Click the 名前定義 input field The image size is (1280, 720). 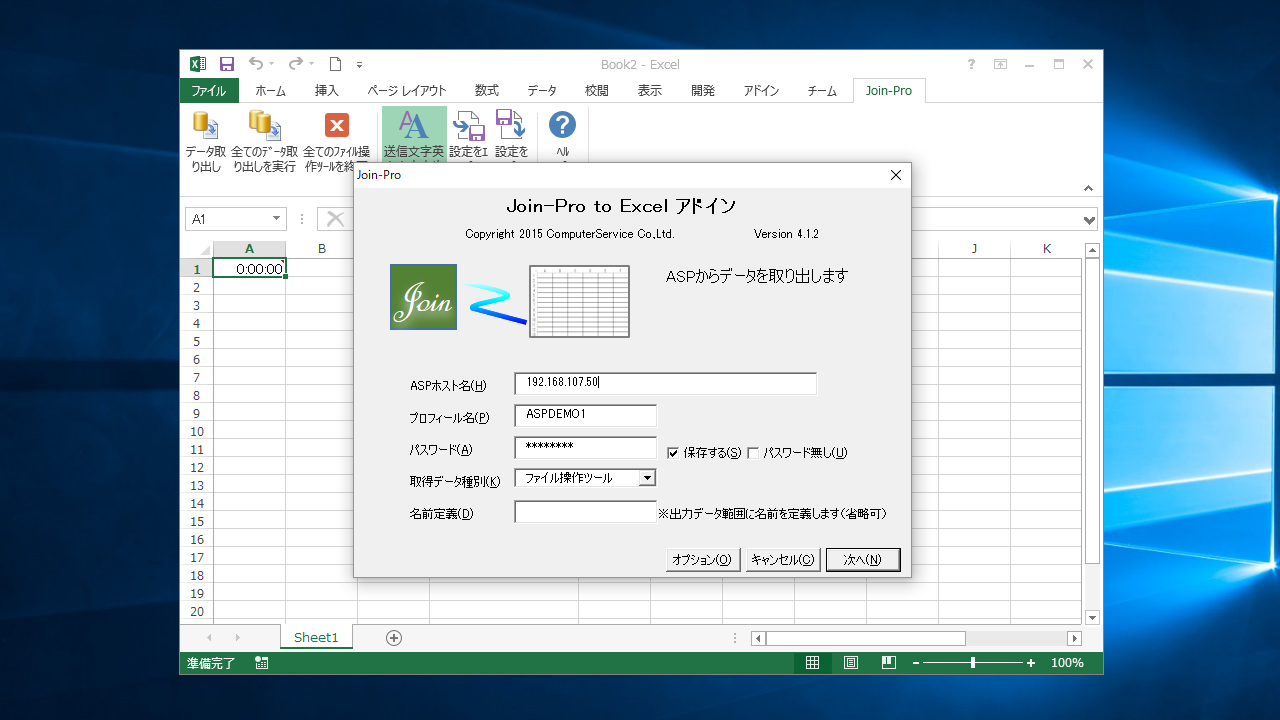coord(585,512)
